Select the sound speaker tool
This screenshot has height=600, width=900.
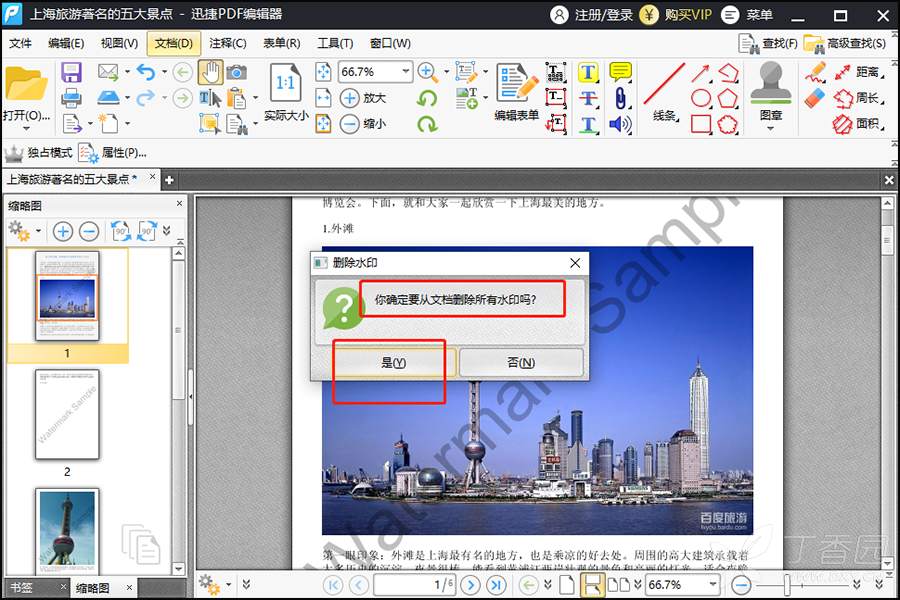[620, 124]
